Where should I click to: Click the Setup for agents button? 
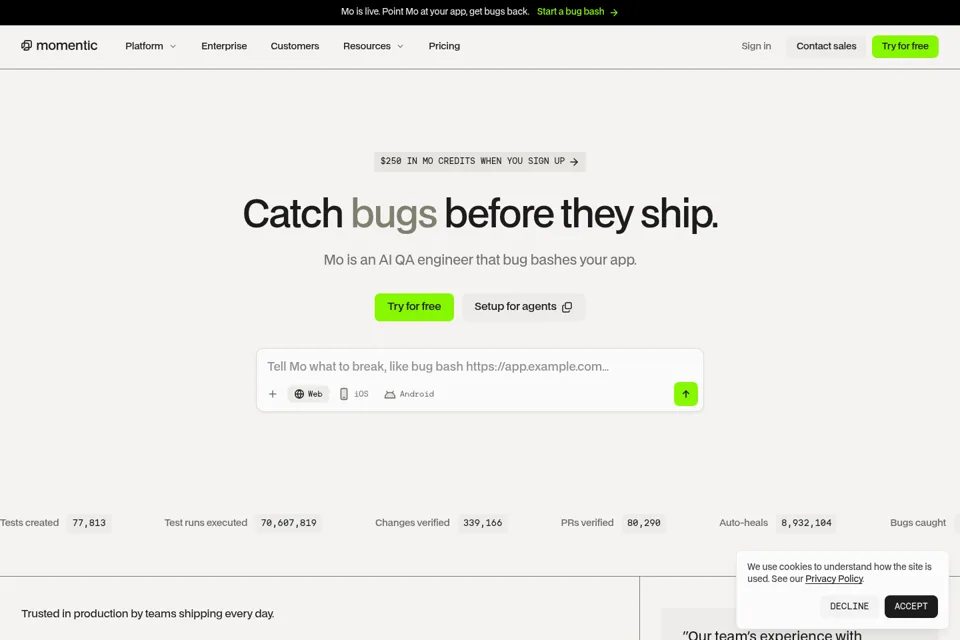coord(523,307)
